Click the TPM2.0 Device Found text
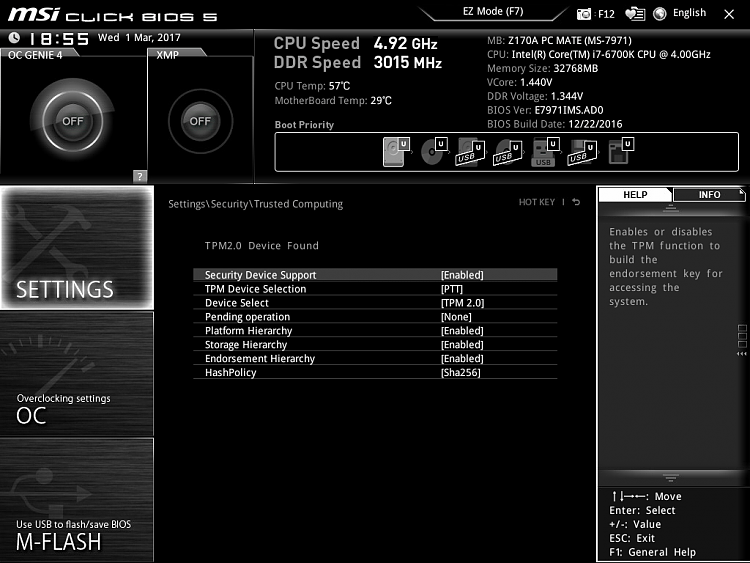 [x=262, y=246]
